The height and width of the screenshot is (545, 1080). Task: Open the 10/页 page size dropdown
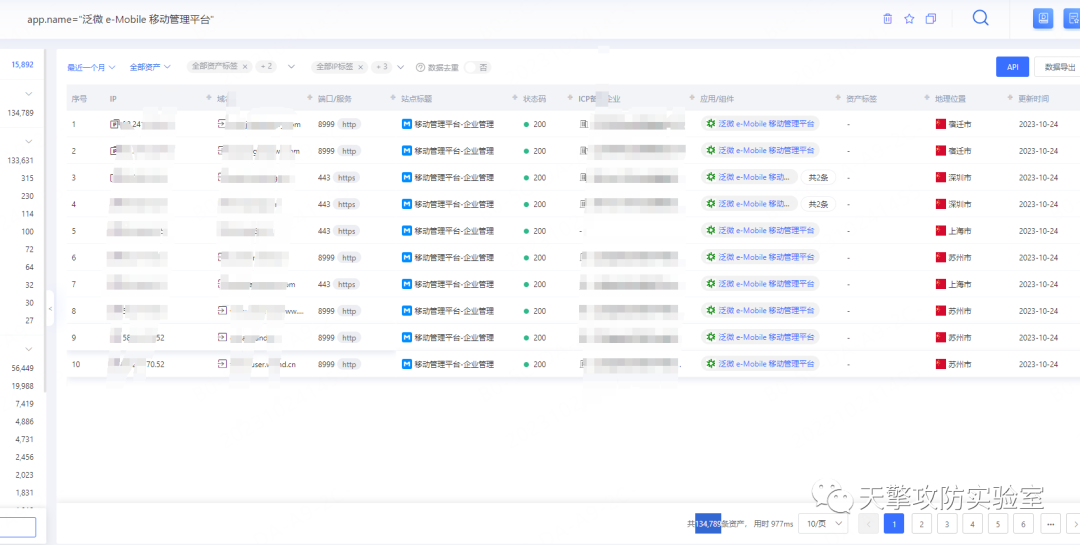[x=823, y=524]
